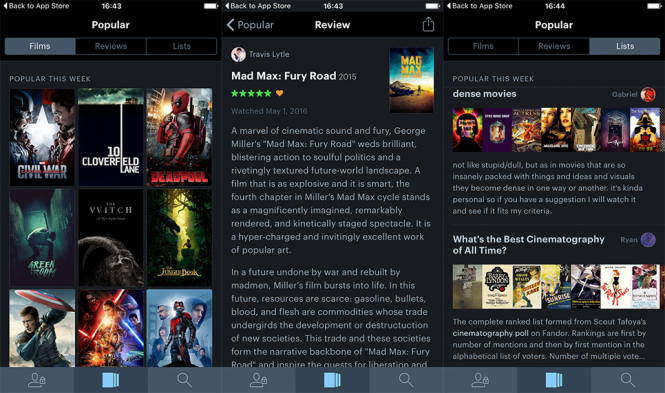Screen dimensions: 665x393
Task: Open Barry Lyndon poster in Cinematography list
Action: (x=497, y=287)
